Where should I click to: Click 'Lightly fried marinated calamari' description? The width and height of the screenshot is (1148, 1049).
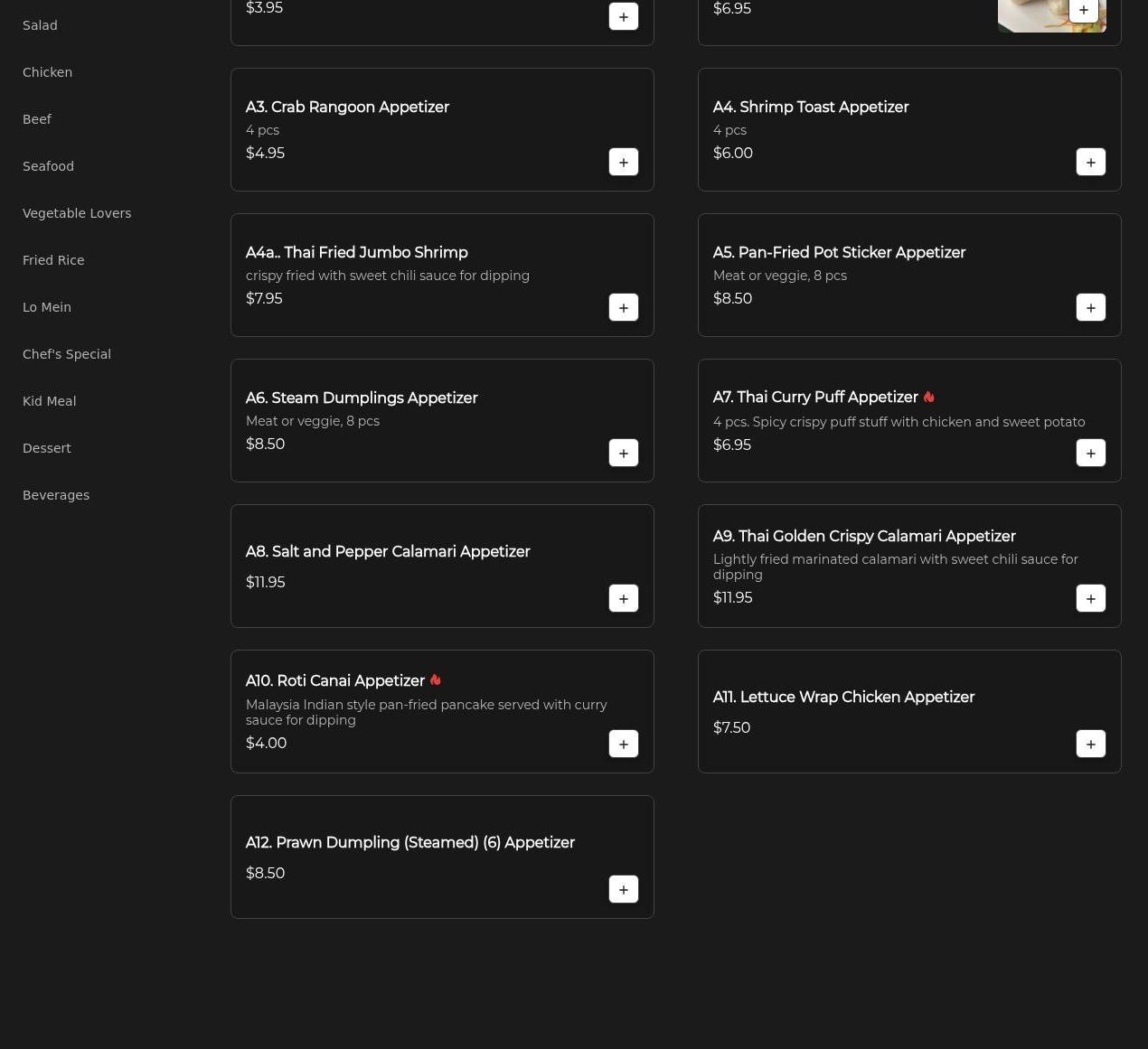(896, 567)
